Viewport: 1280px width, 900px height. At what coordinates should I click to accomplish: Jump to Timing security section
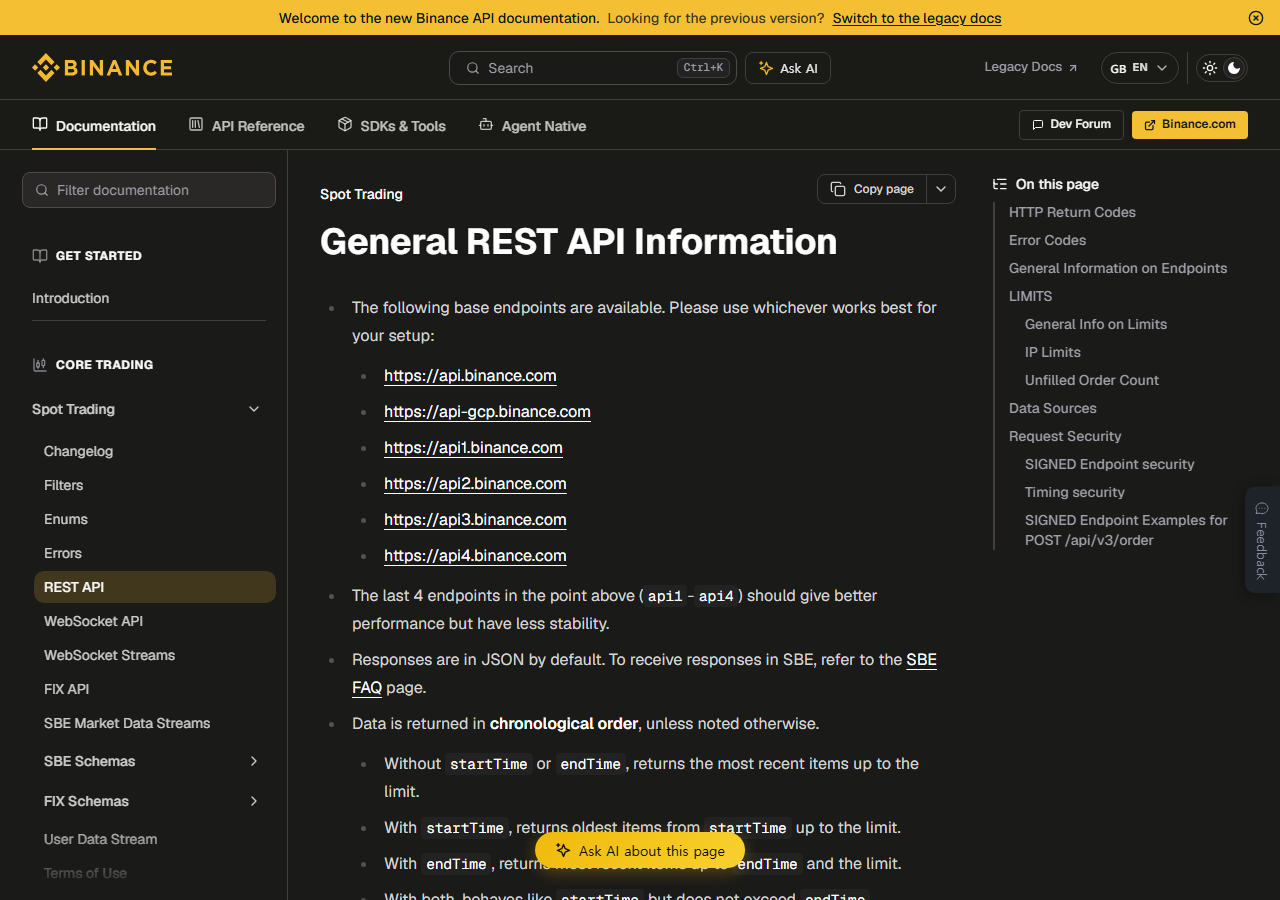coord(1075,492)
